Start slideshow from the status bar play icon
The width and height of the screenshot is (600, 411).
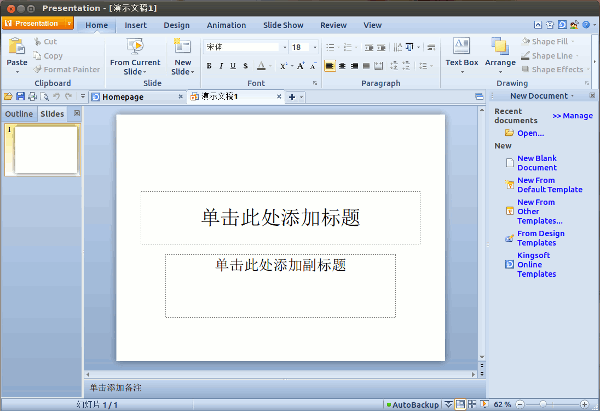pos(484,404)
